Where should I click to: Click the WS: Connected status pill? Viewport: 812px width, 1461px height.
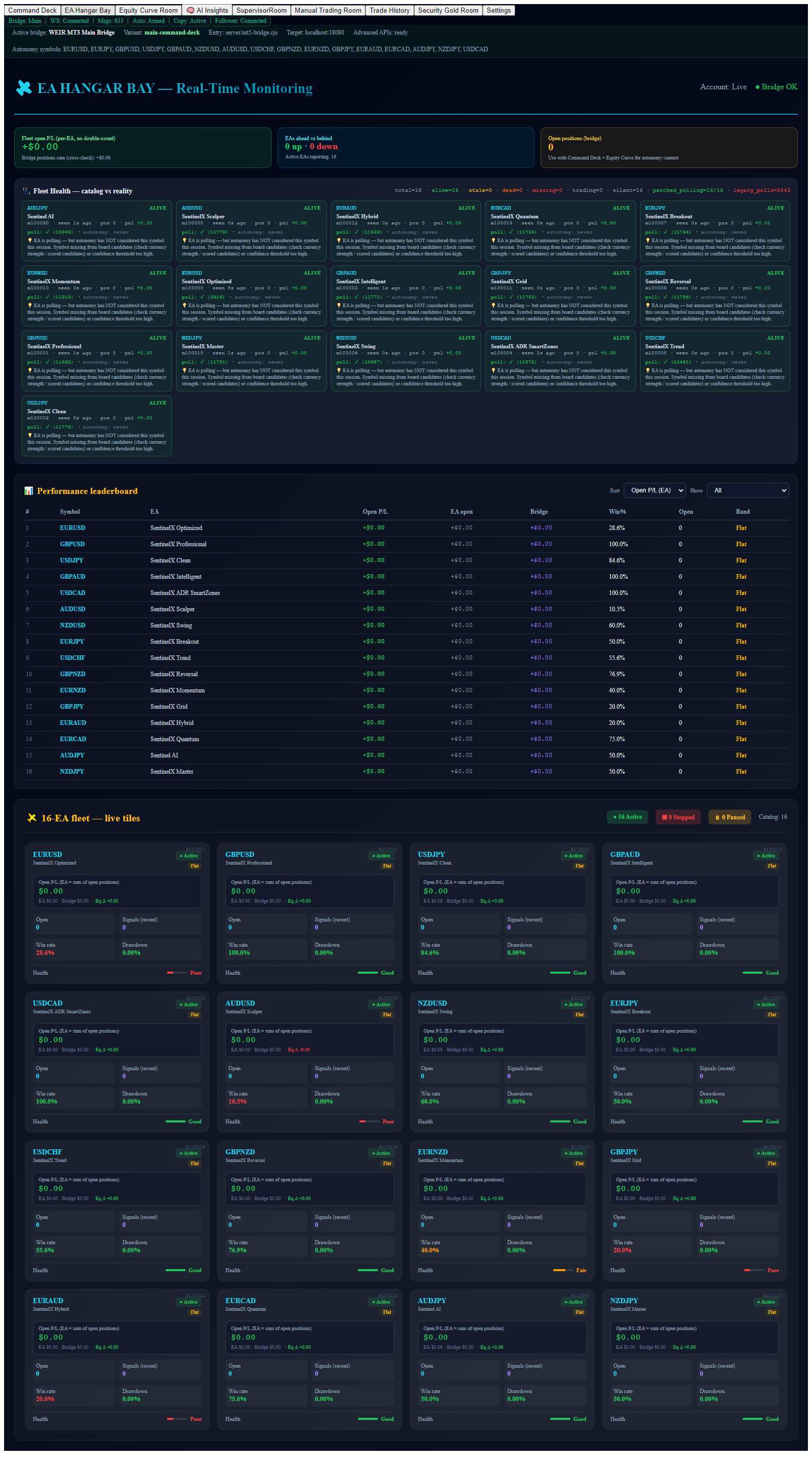[x=69, y=21]
